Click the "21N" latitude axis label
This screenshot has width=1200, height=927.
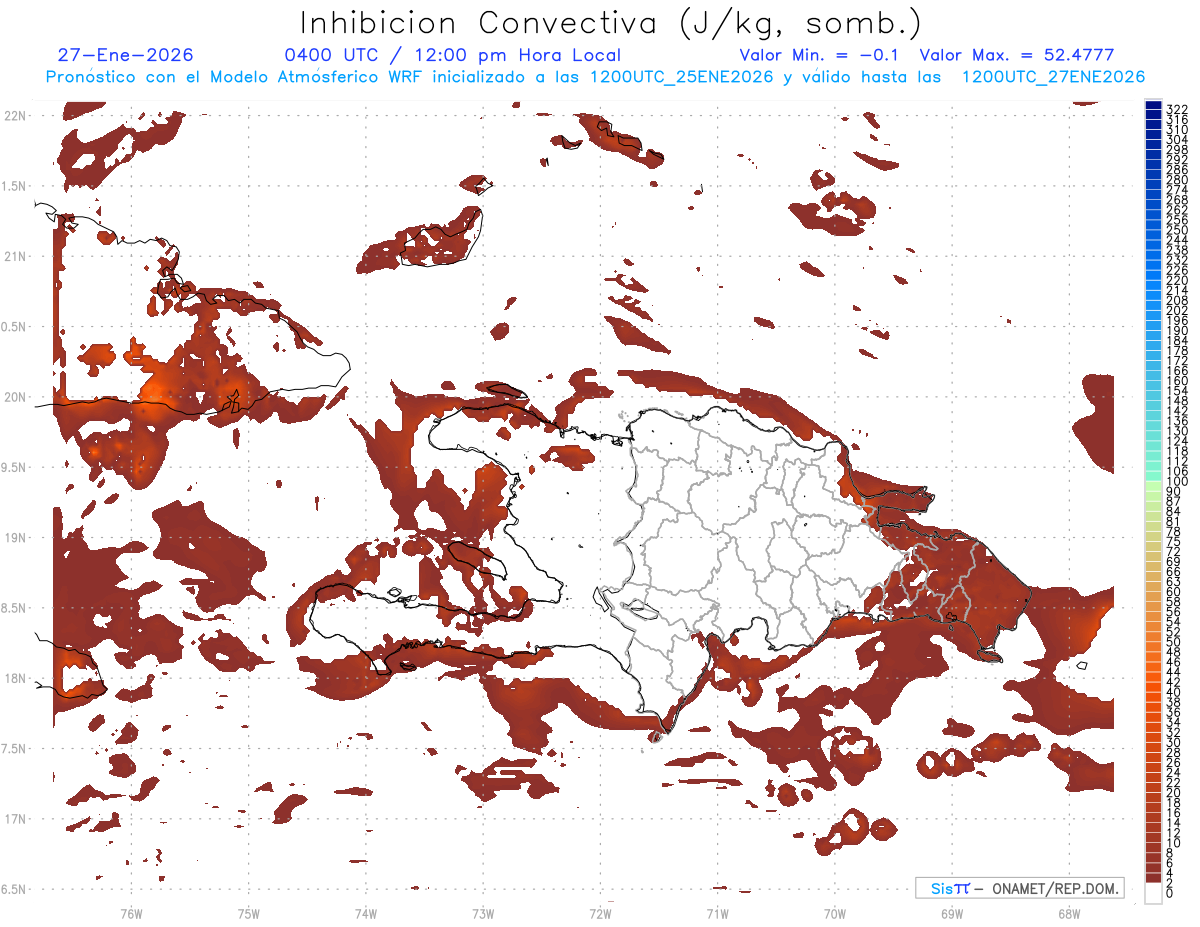coord(14,256)
